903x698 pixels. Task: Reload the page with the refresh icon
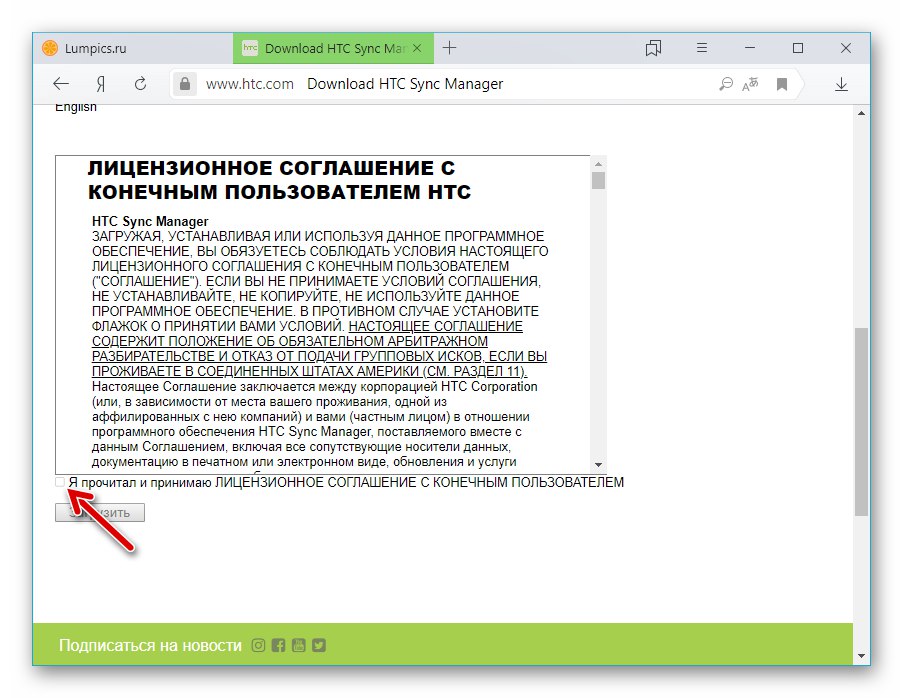[141, 84]
